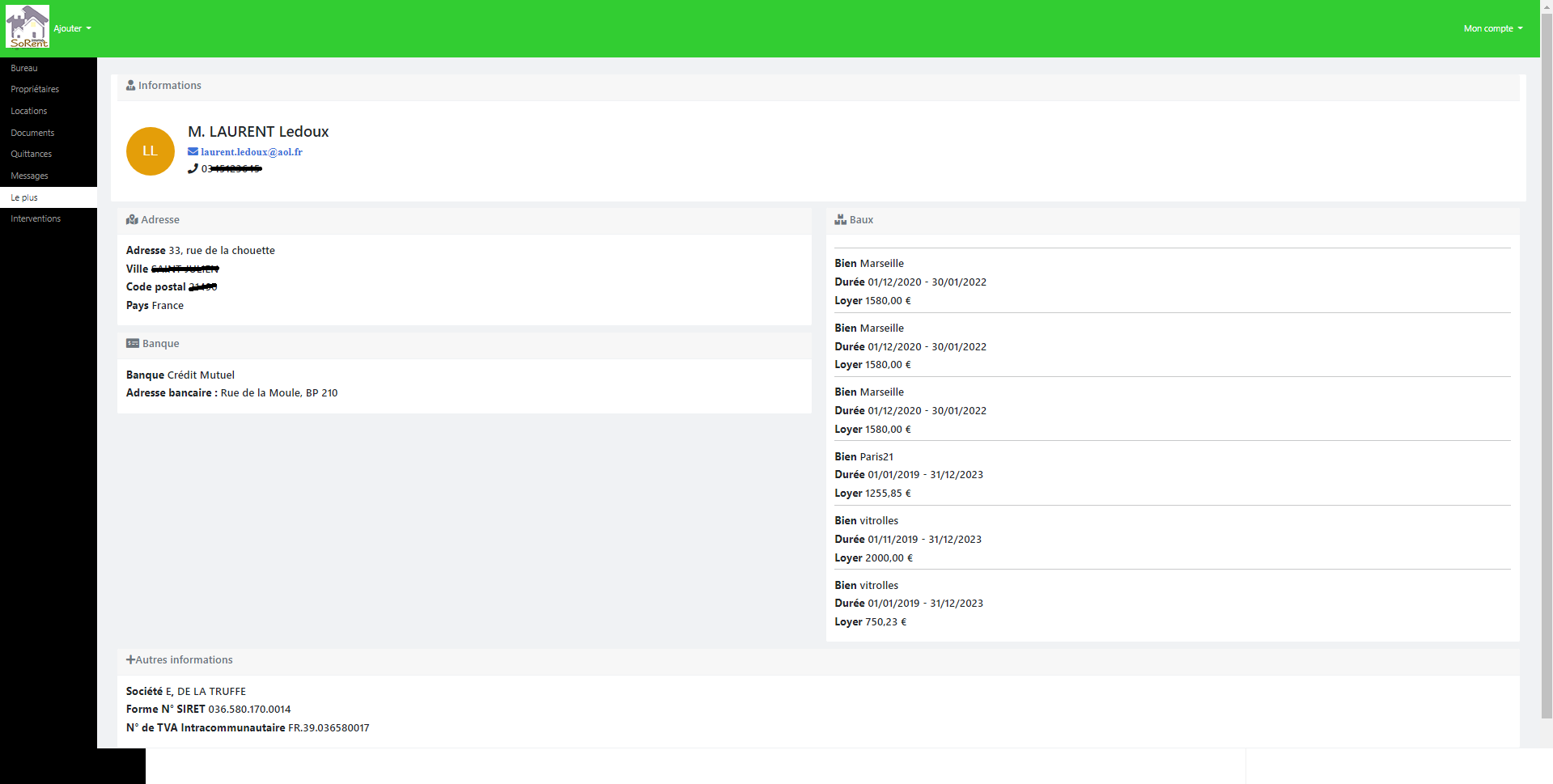Image resolution: width=1553 pixels, height=784 pixels.
Task: Click the orange LL avatar circle
Action: [151, 151]
